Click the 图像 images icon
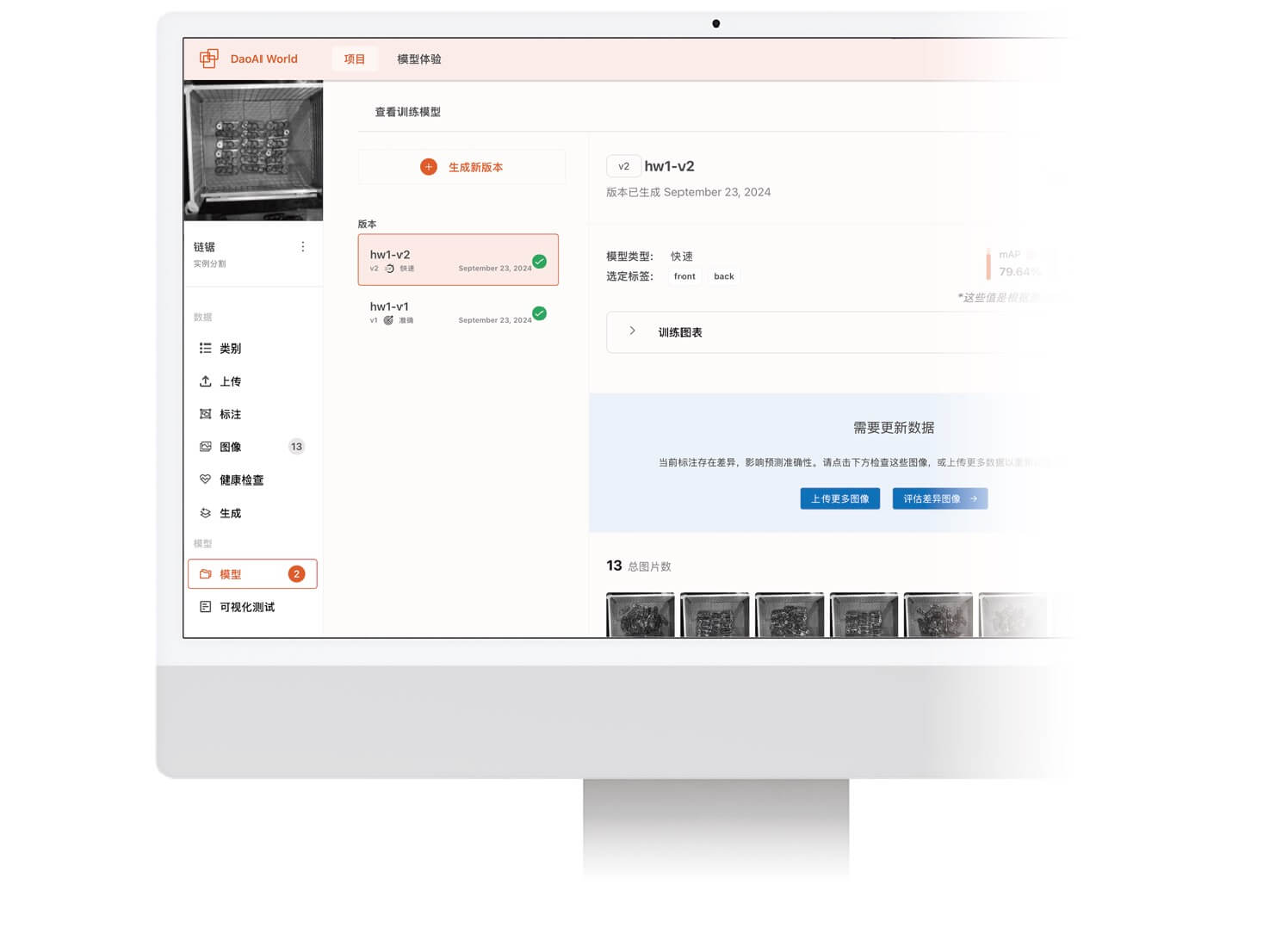The image size is (1288, 928). (x=205, y=446)
